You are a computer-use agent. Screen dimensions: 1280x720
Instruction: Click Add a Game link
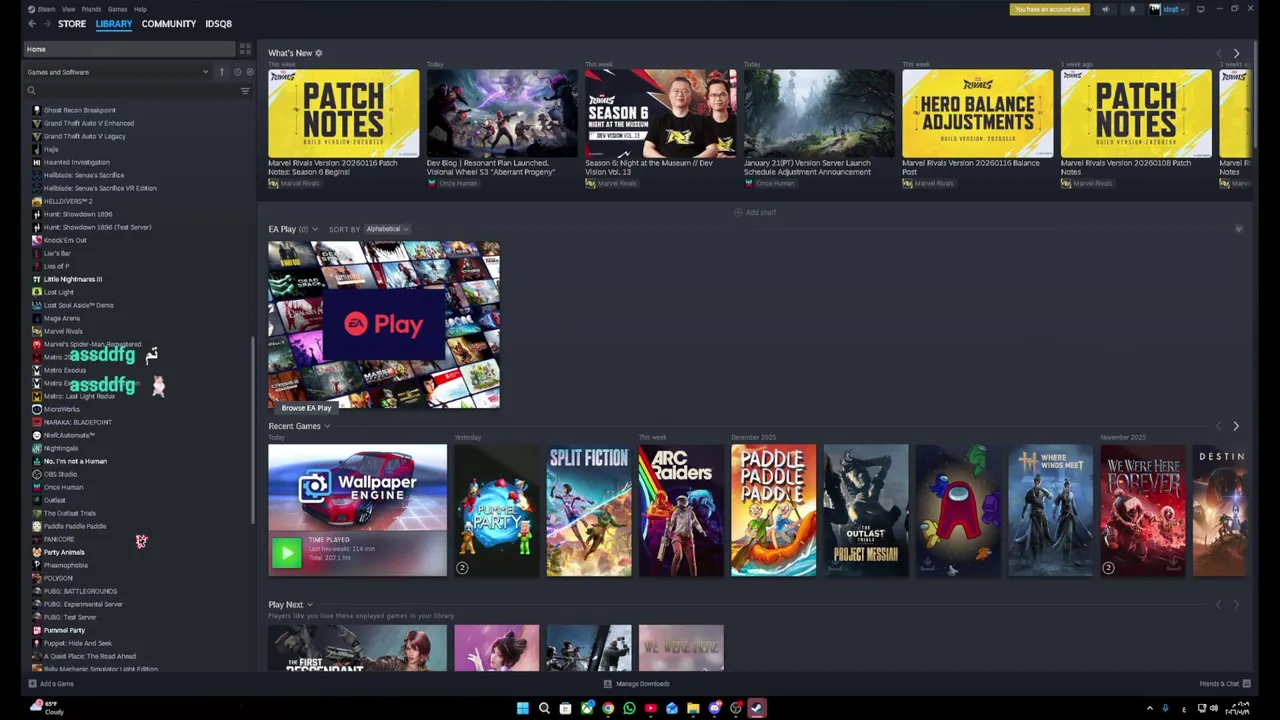click(x=51, y=684)
